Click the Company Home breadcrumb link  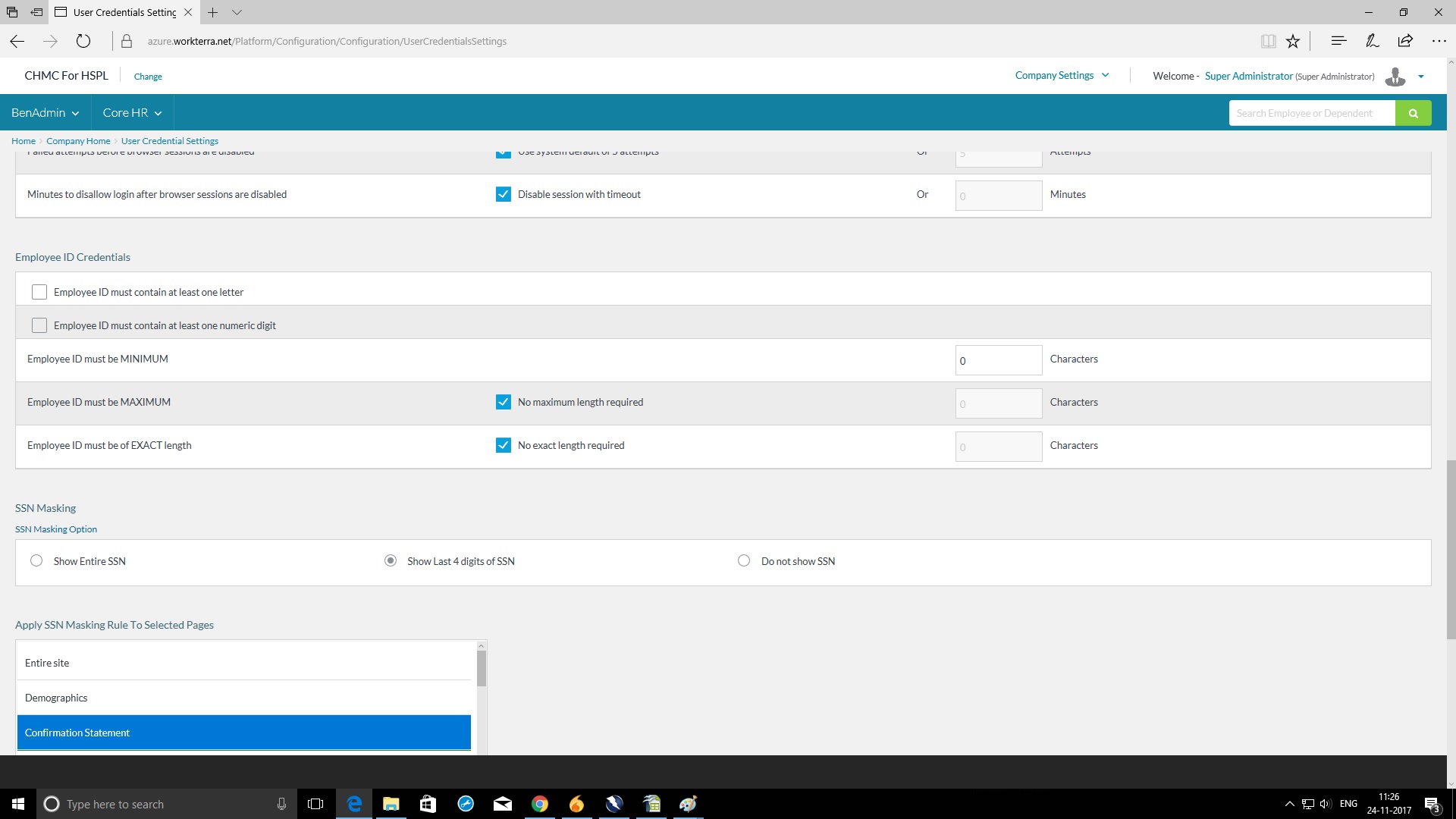point(78,141)
